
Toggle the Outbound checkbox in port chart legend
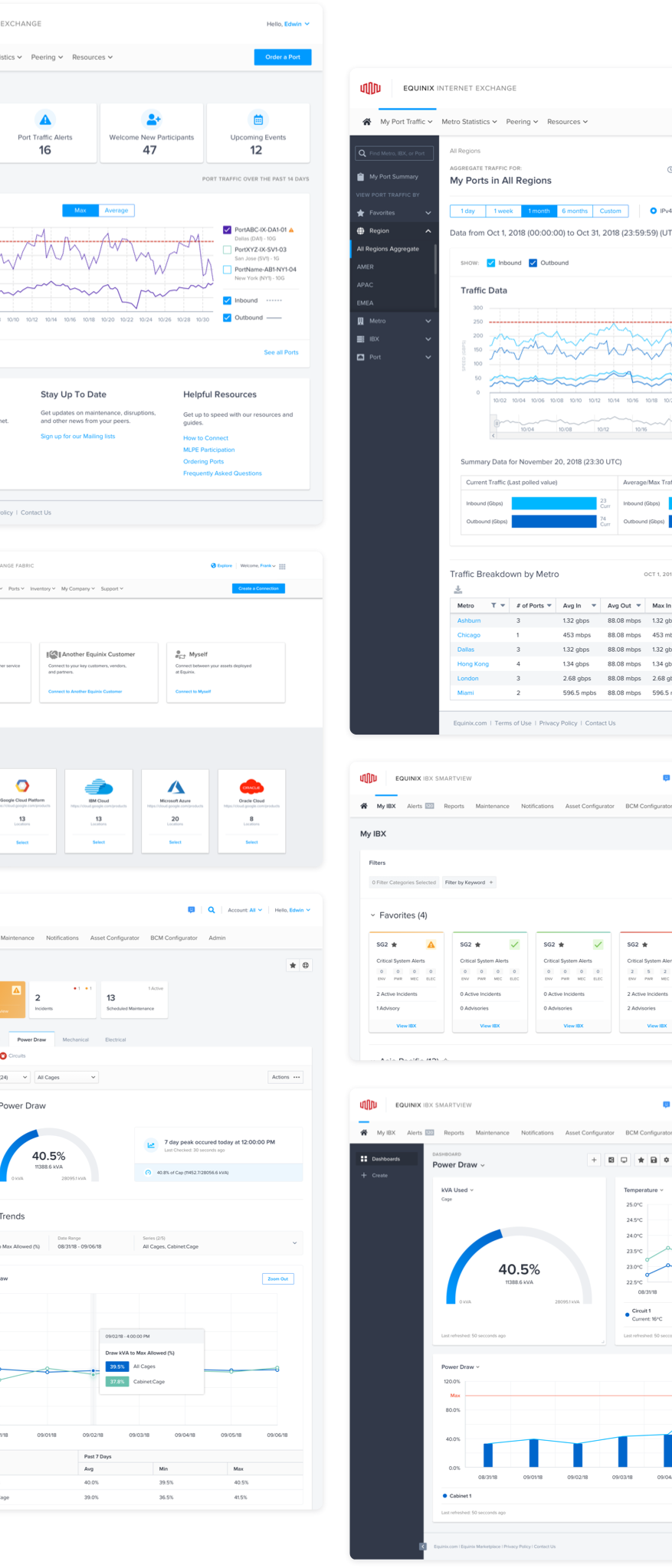(x=227, y=318)
